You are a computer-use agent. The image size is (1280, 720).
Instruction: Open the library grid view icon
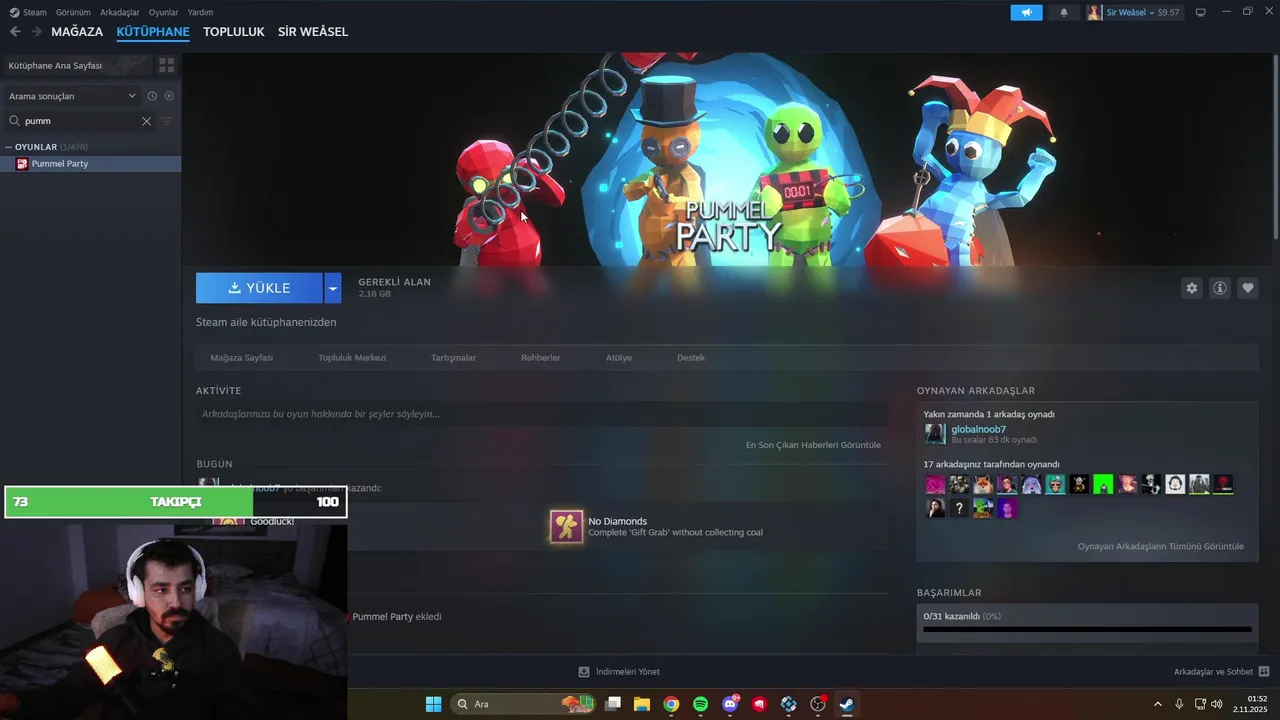coord(166,65)
